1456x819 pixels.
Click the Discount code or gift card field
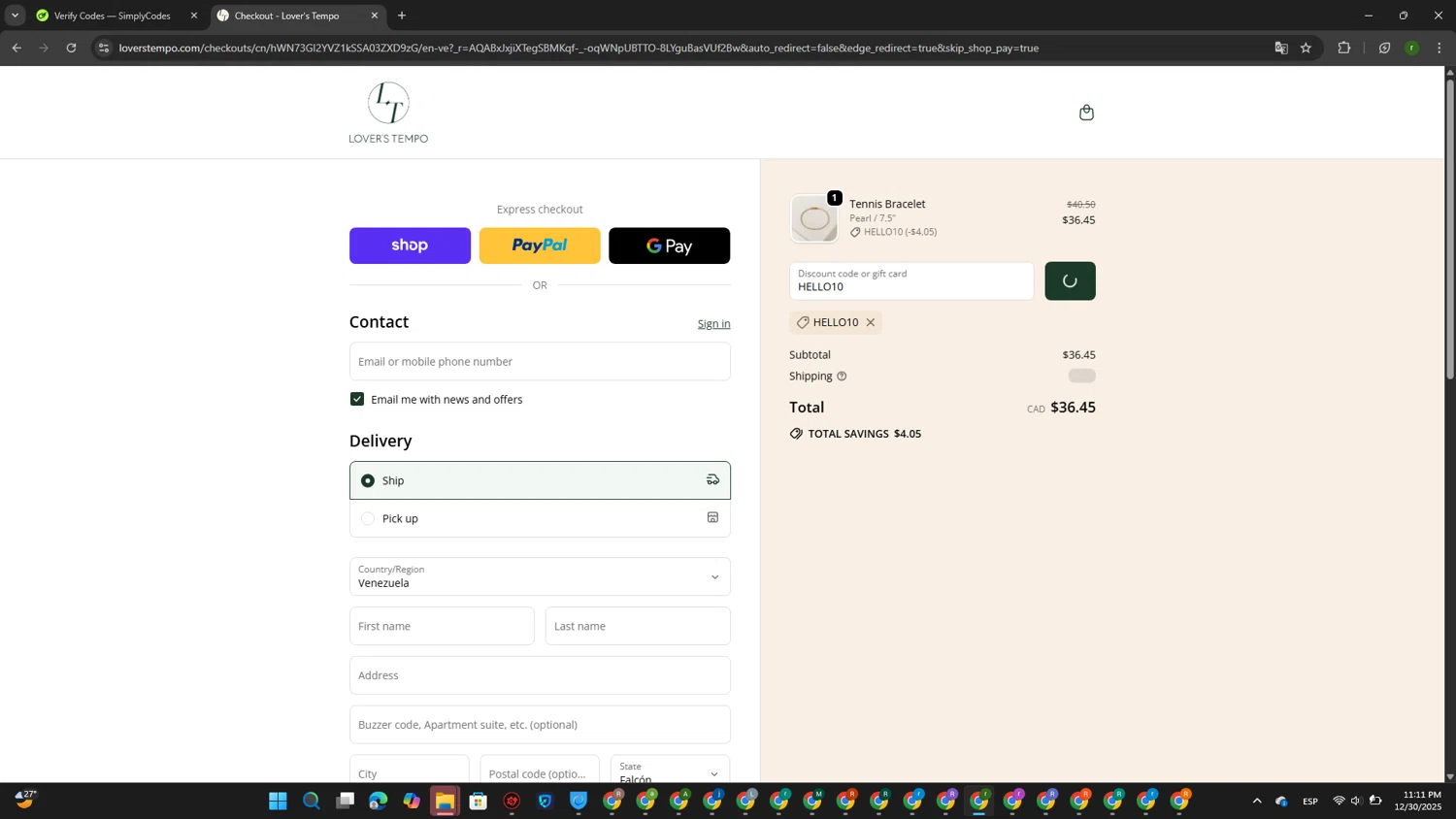[911, 281]
